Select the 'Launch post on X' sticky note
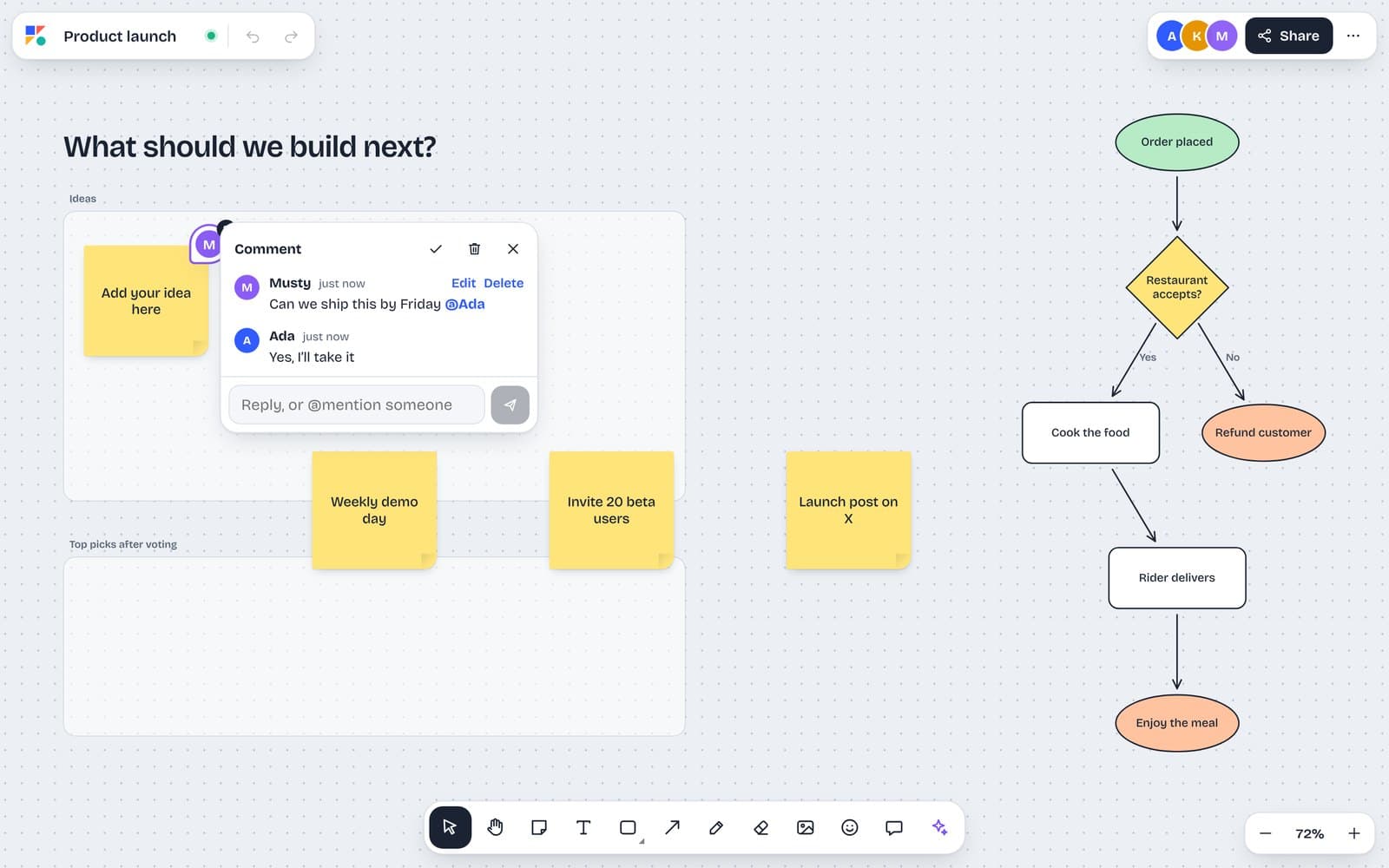 point(848,510)
